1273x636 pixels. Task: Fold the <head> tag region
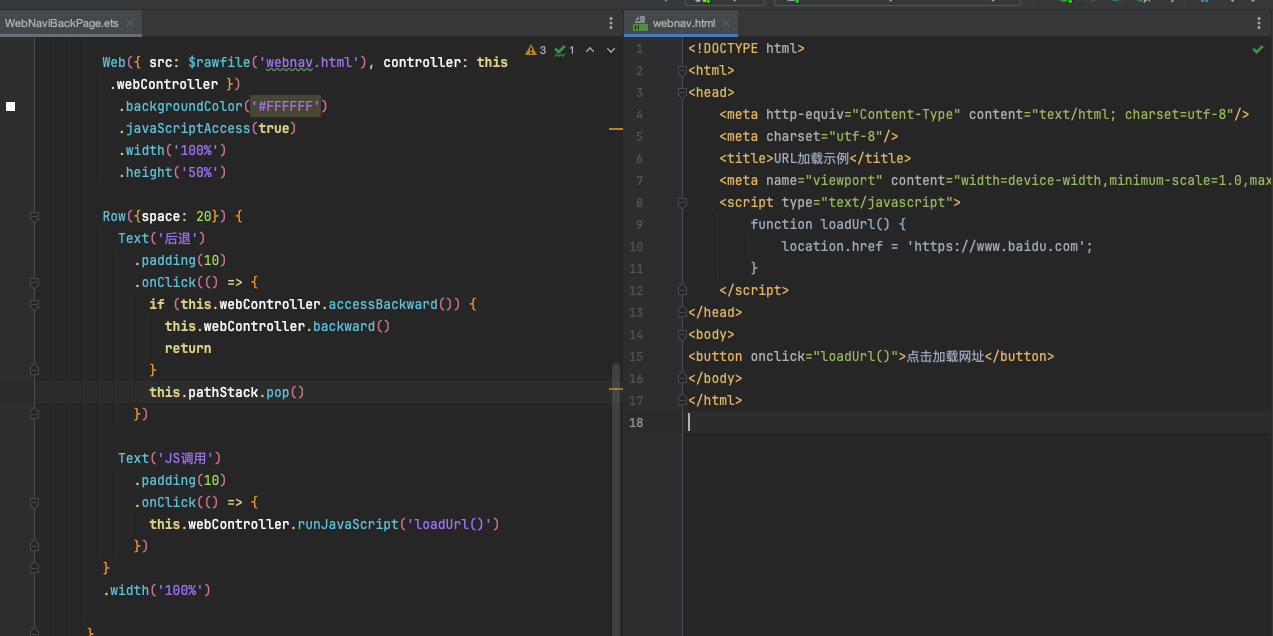tap(682, 92)
